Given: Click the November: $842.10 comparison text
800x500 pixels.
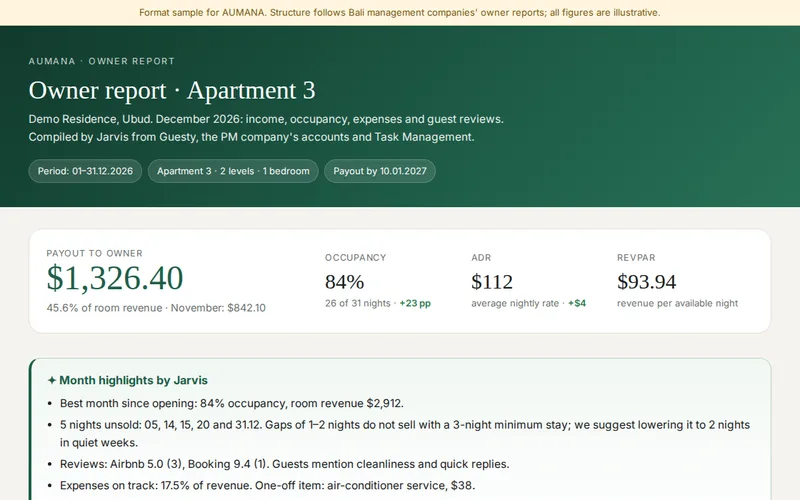Looking at the screenshot, I should (x=218, y=308).
